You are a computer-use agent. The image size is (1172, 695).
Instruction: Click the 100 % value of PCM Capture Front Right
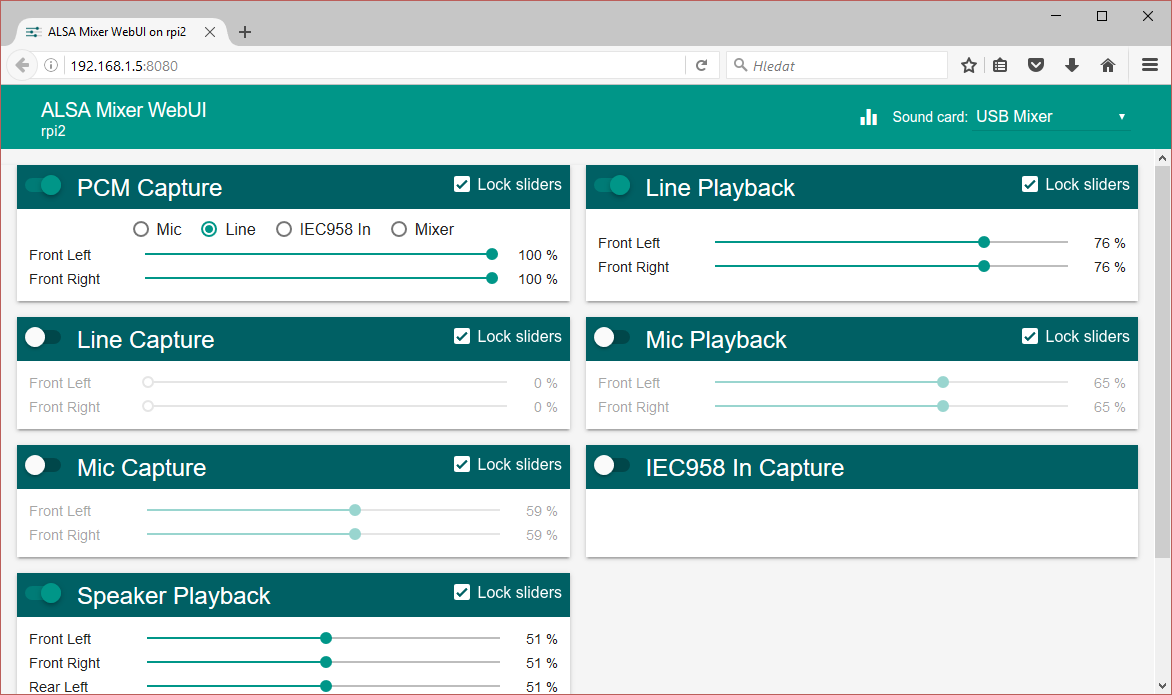point(537,279)
